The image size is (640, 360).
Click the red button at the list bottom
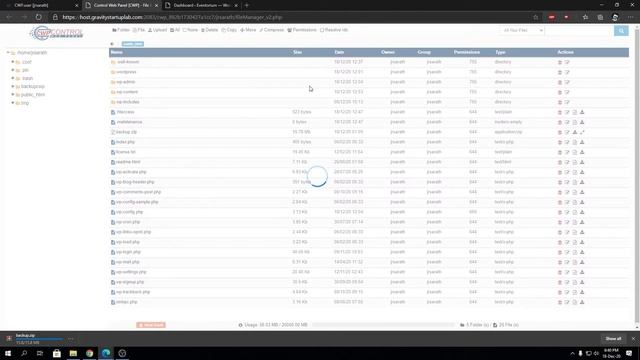[x=151, y=325]
